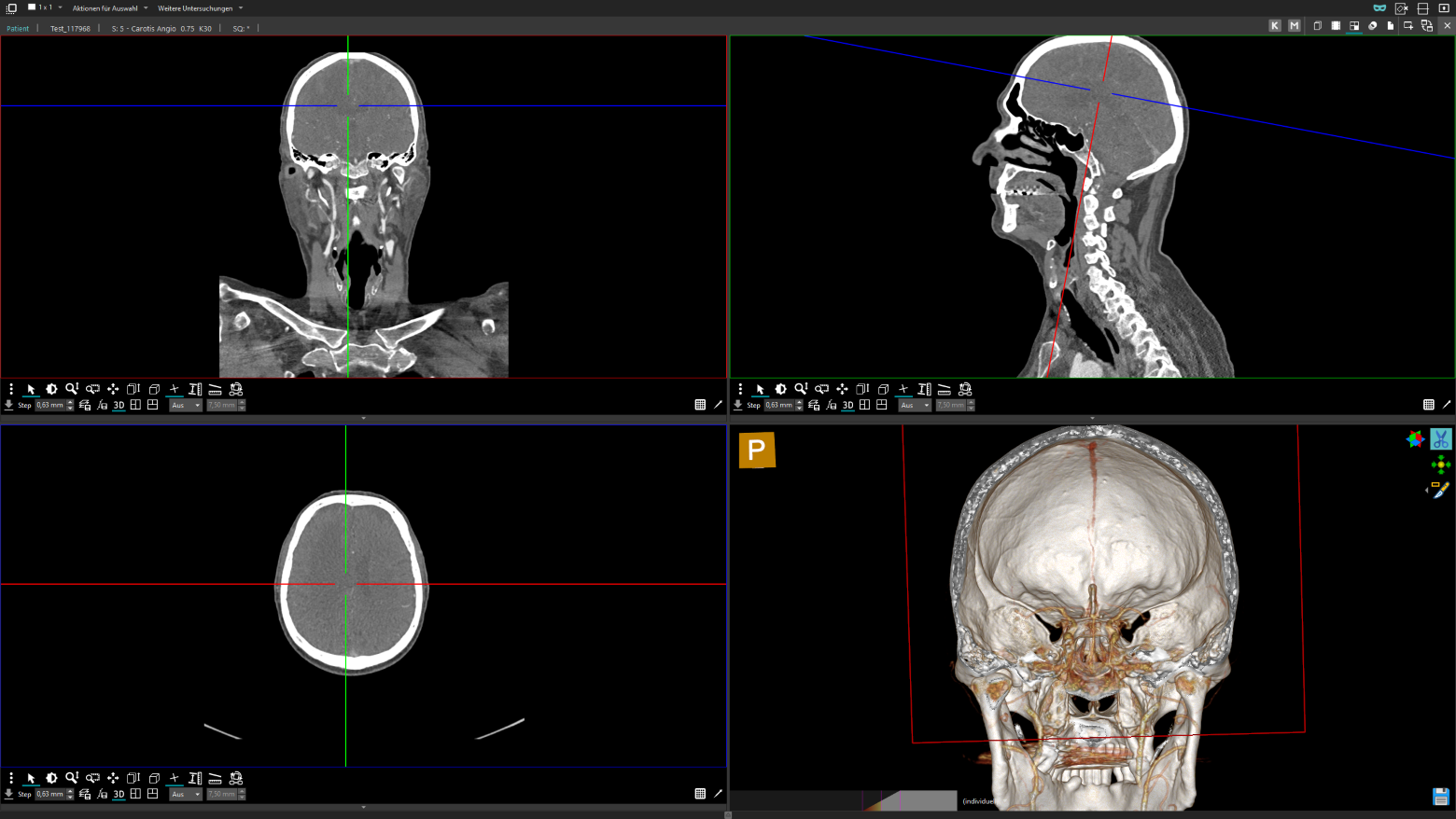Toggle the K button in the header
Image resolution: width=1456 pixels, height=819 pixels.
point(1275,26)
